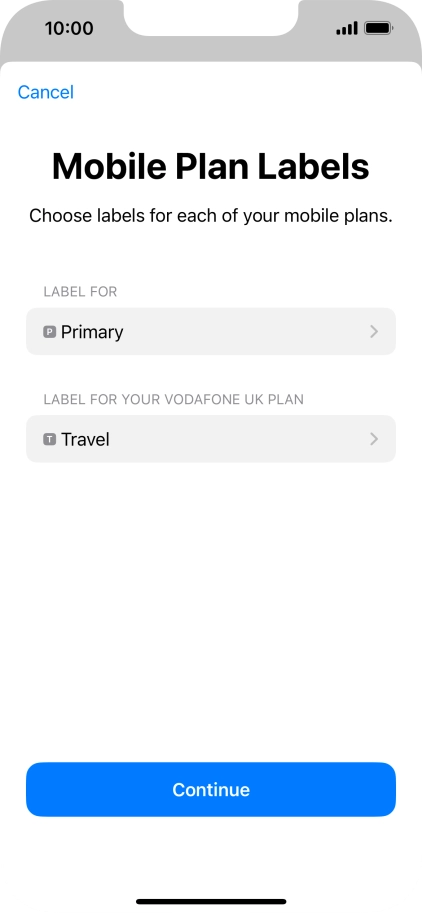
Task: Select the Primary label text
Action: [x=92, y=332]
